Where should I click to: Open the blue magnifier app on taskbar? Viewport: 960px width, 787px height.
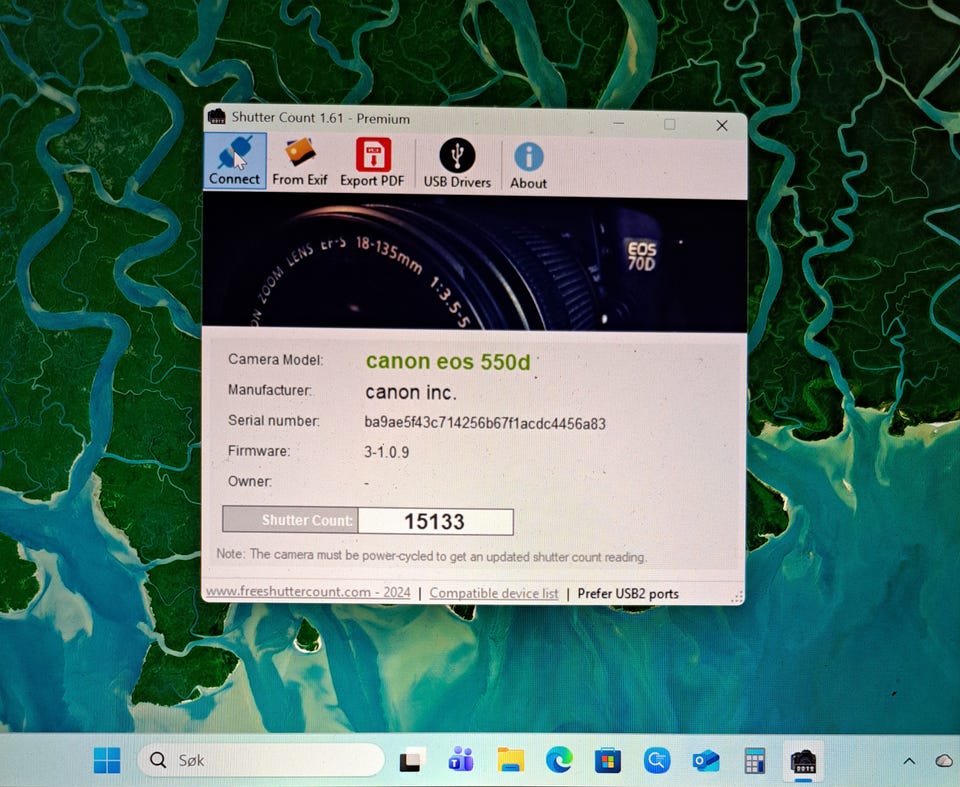coord(657,761)
